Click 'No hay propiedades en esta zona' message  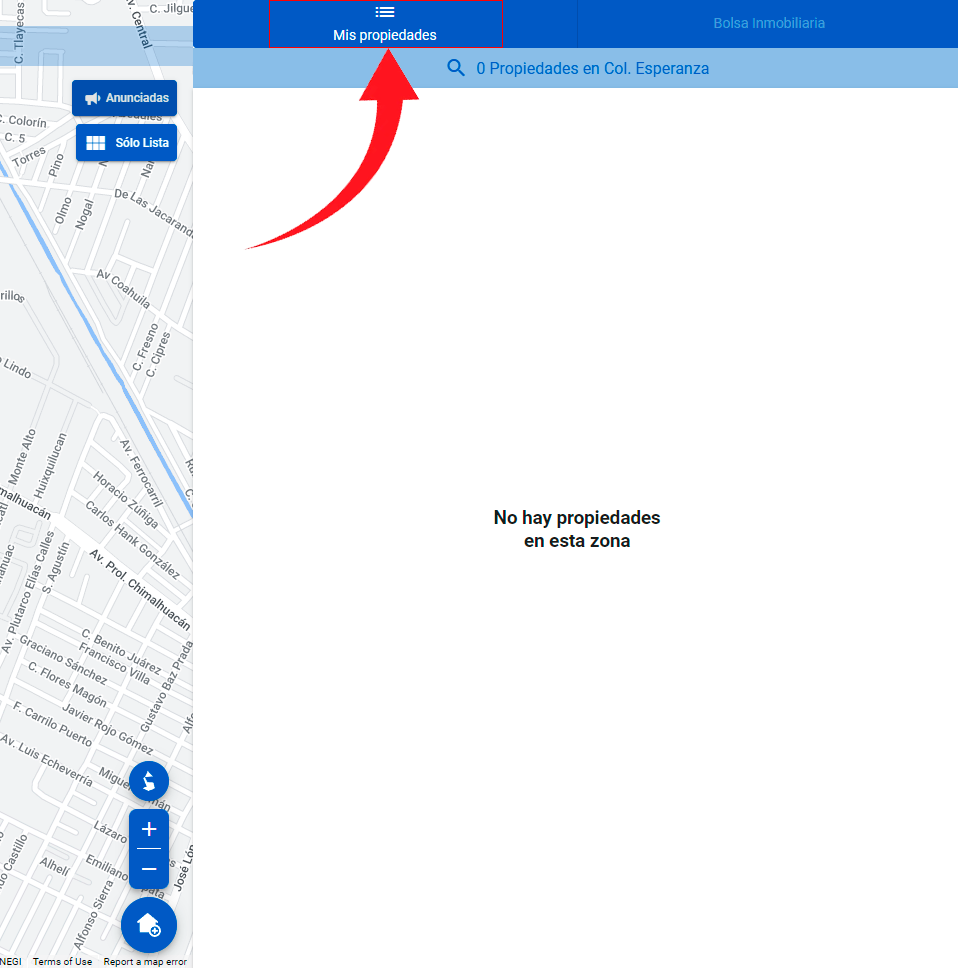click(x=577, y=529)
